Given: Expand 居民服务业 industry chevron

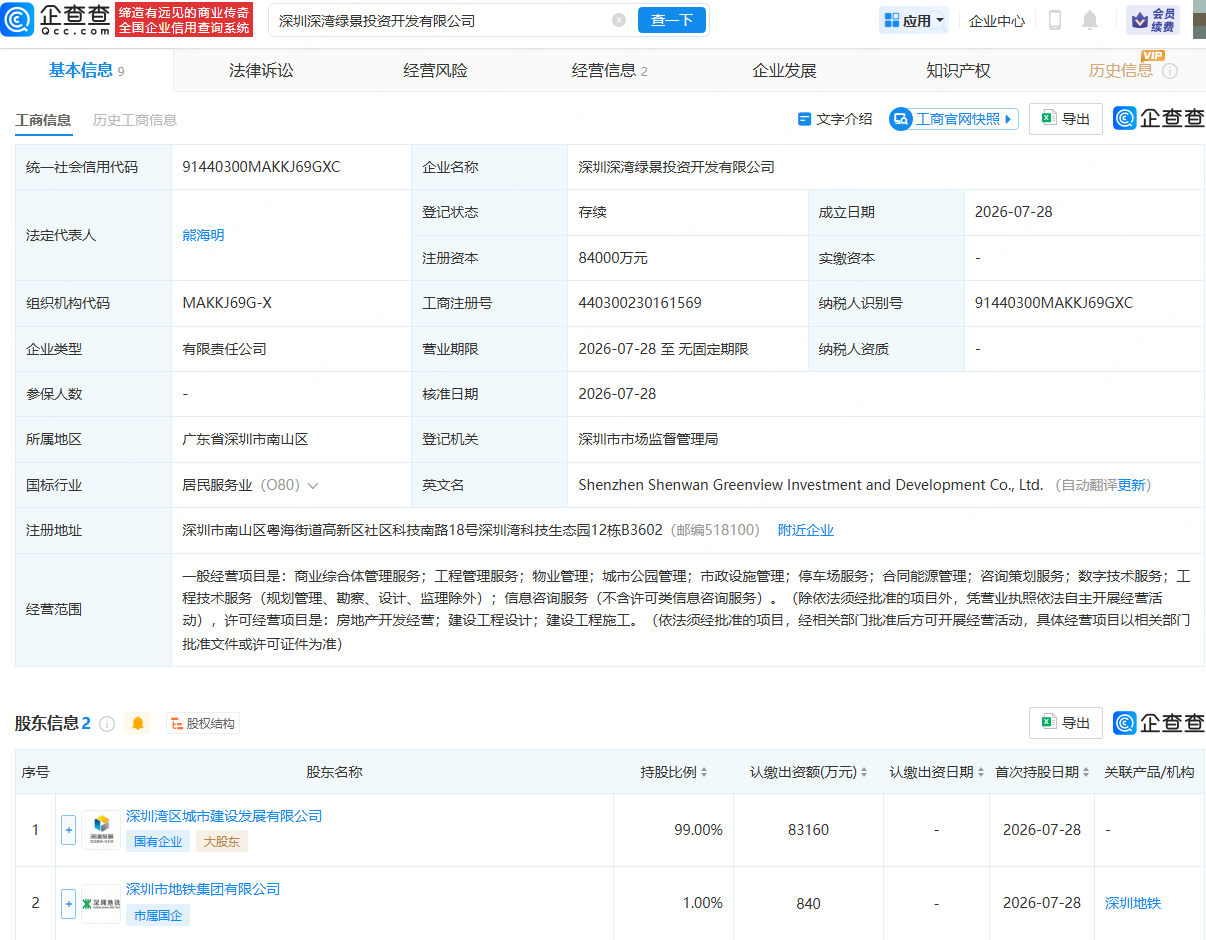Looking at the screenshot, I should tap(313, 485).
